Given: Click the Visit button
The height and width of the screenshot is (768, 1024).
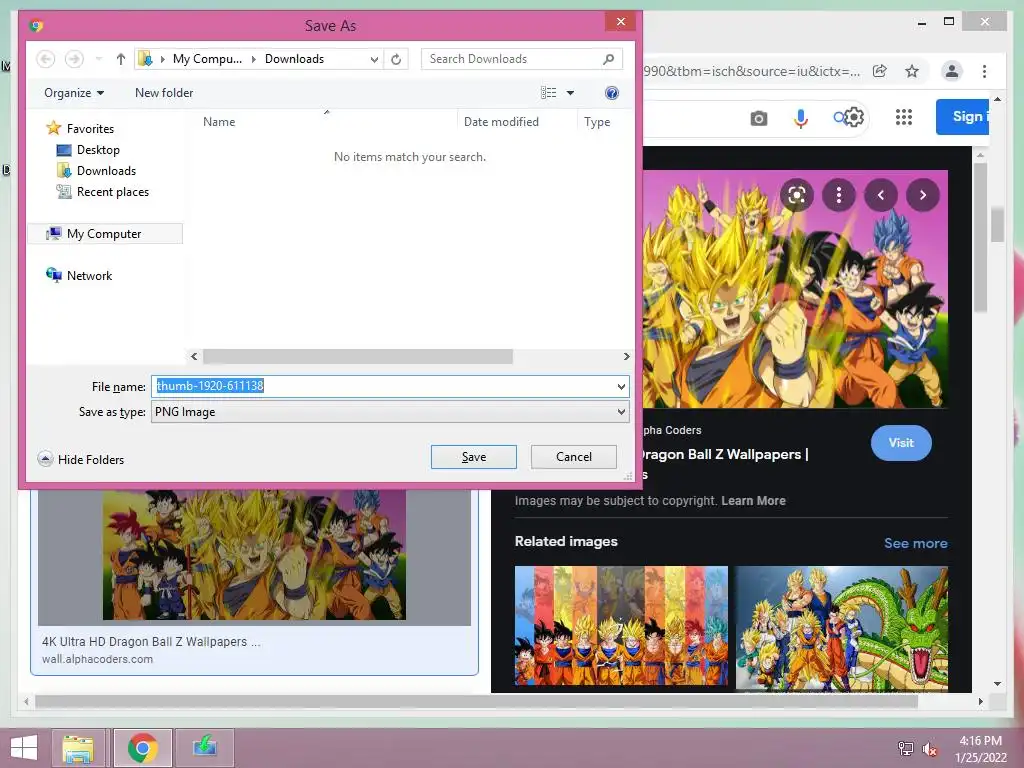Looking at the screenshot, I should tap(901, 443).
